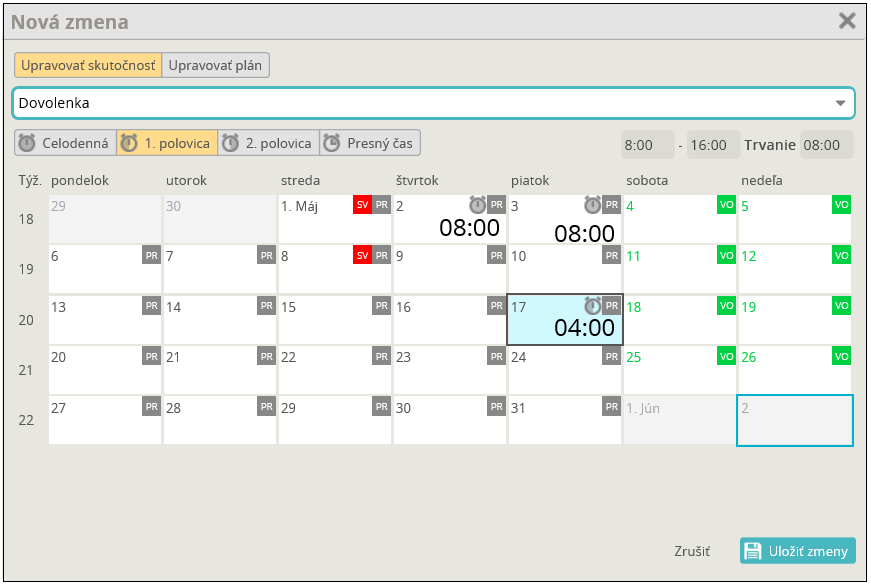The width and height of the screenshot is (871, 587).
Task: Click the PR badge on day 15
Action: click(382, 305)
